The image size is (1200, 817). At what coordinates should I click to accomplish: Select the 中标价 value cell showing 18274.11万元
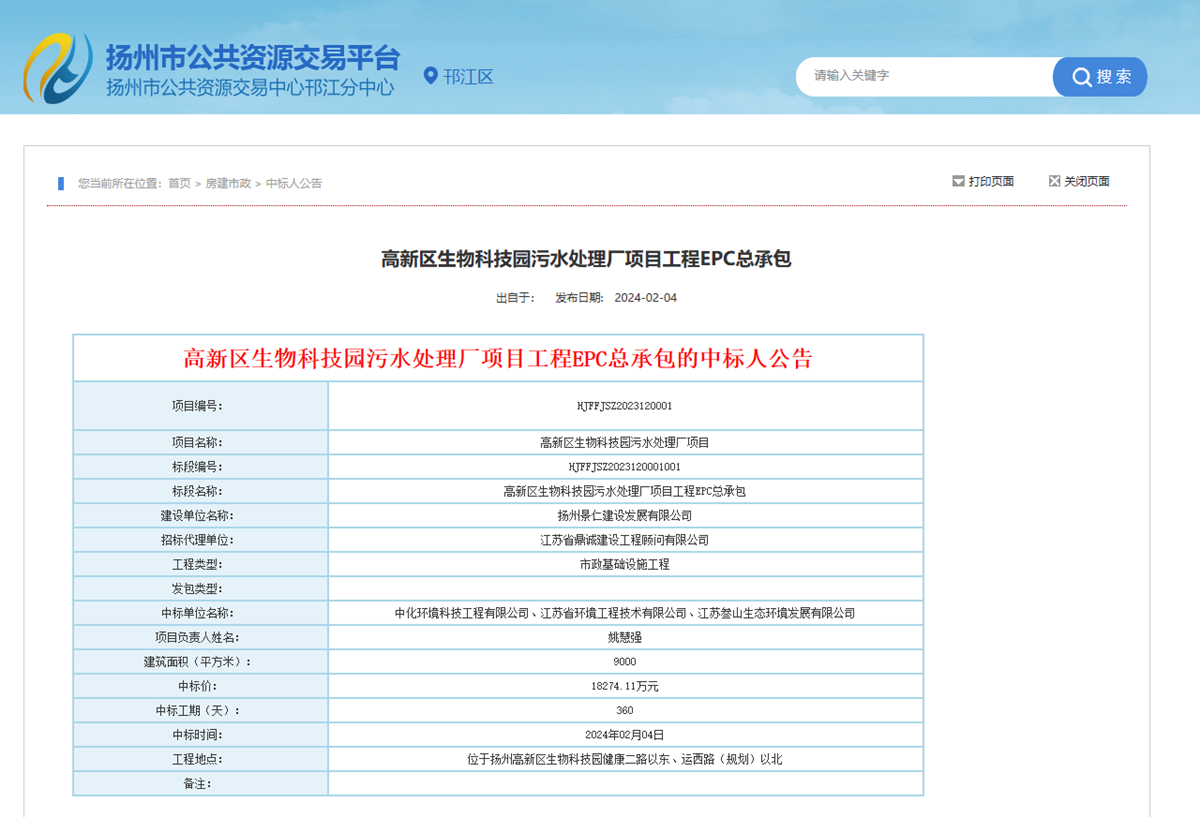(x=625, y=686)
